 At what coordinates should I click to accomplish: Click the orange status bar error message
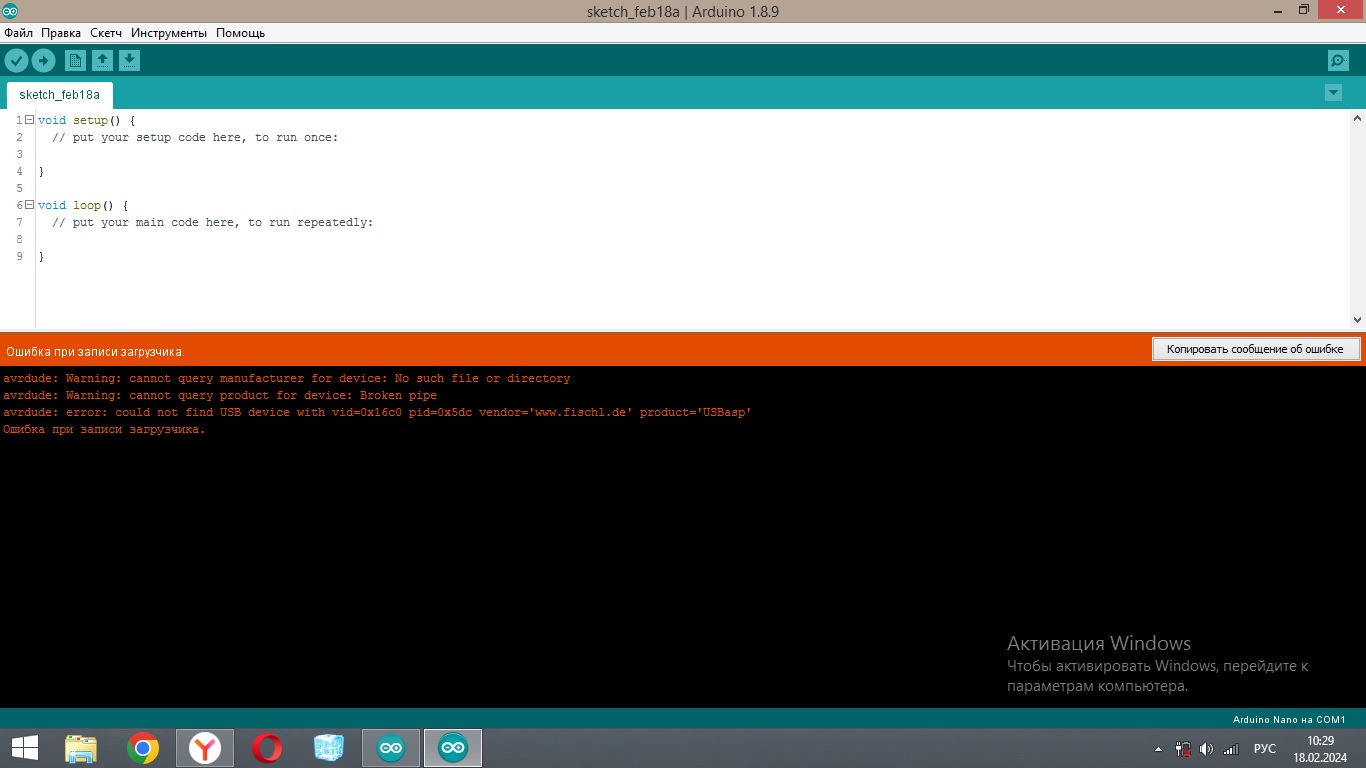click(x=96, y=352)
